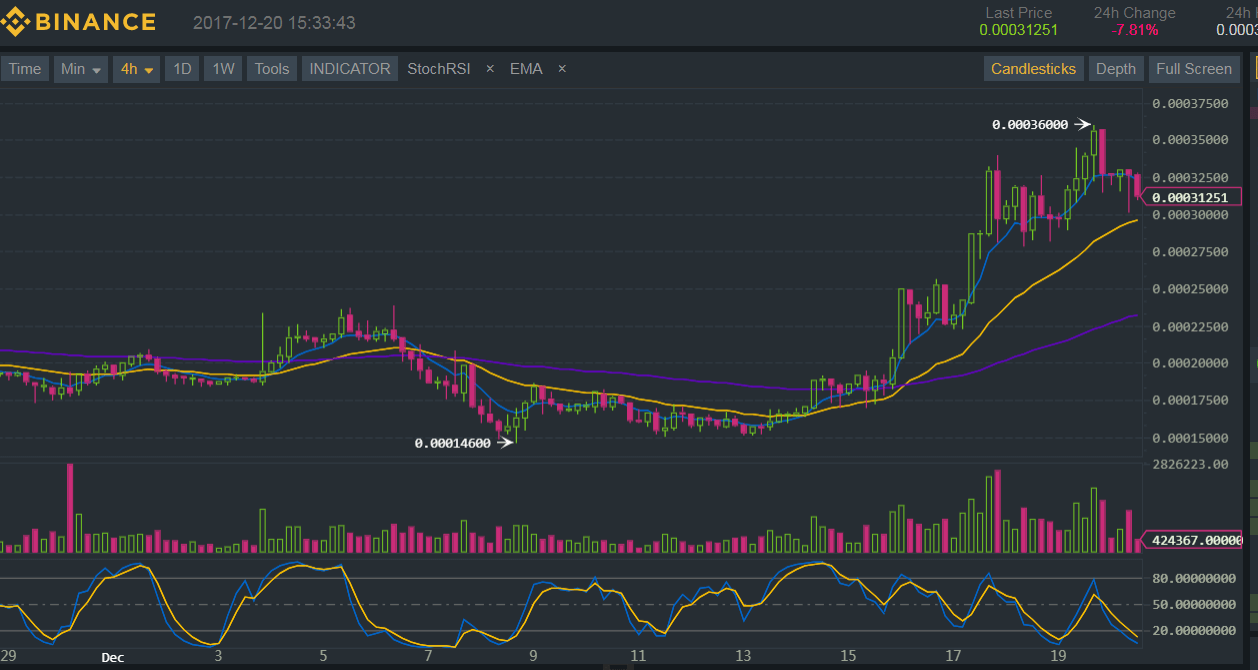This screenshot has height=670, width=1258.
Task: Switch to the Depth chart tab
Action: [1115, 69]
